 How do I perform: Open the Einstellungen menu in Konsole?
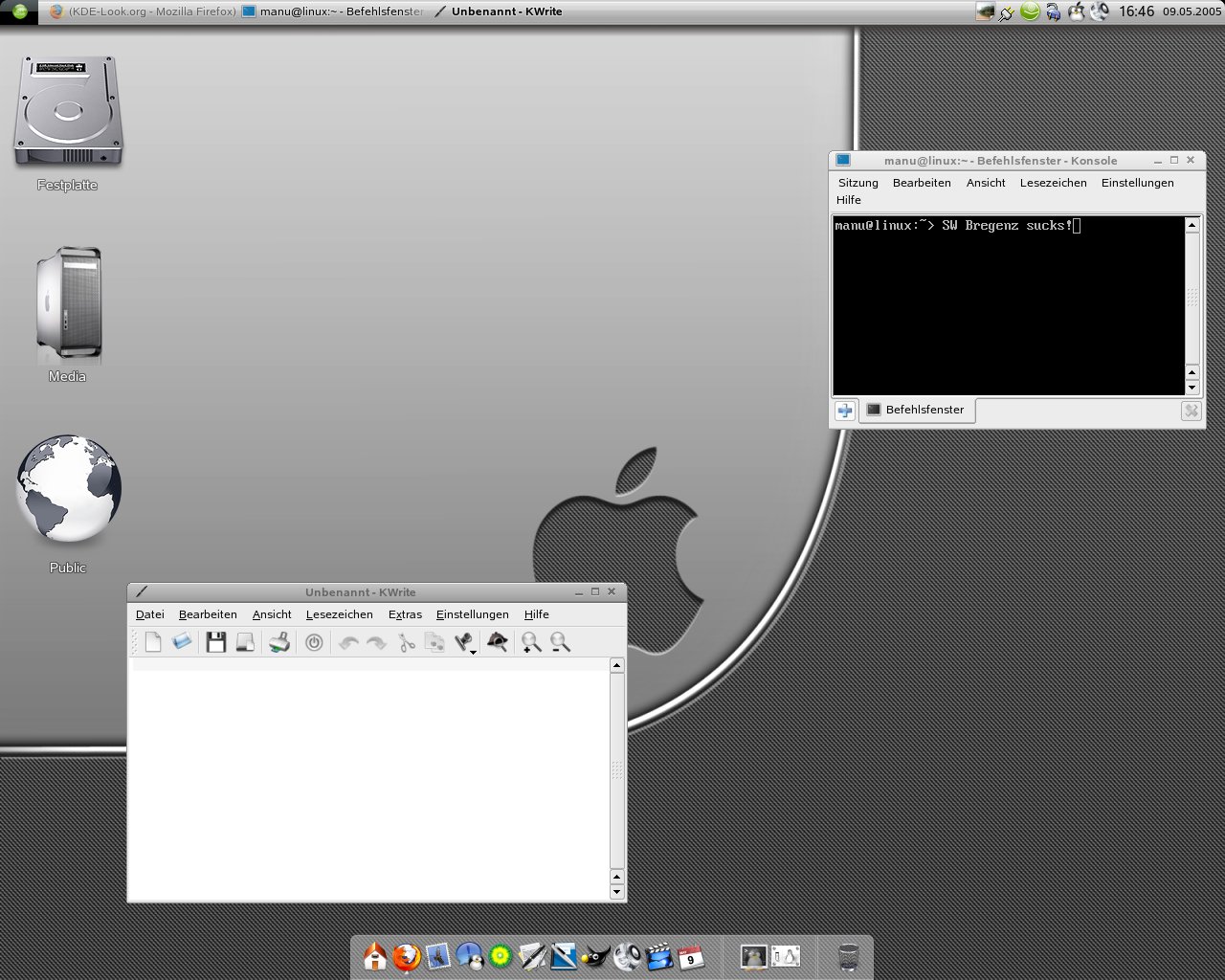tap(1138, 183)
